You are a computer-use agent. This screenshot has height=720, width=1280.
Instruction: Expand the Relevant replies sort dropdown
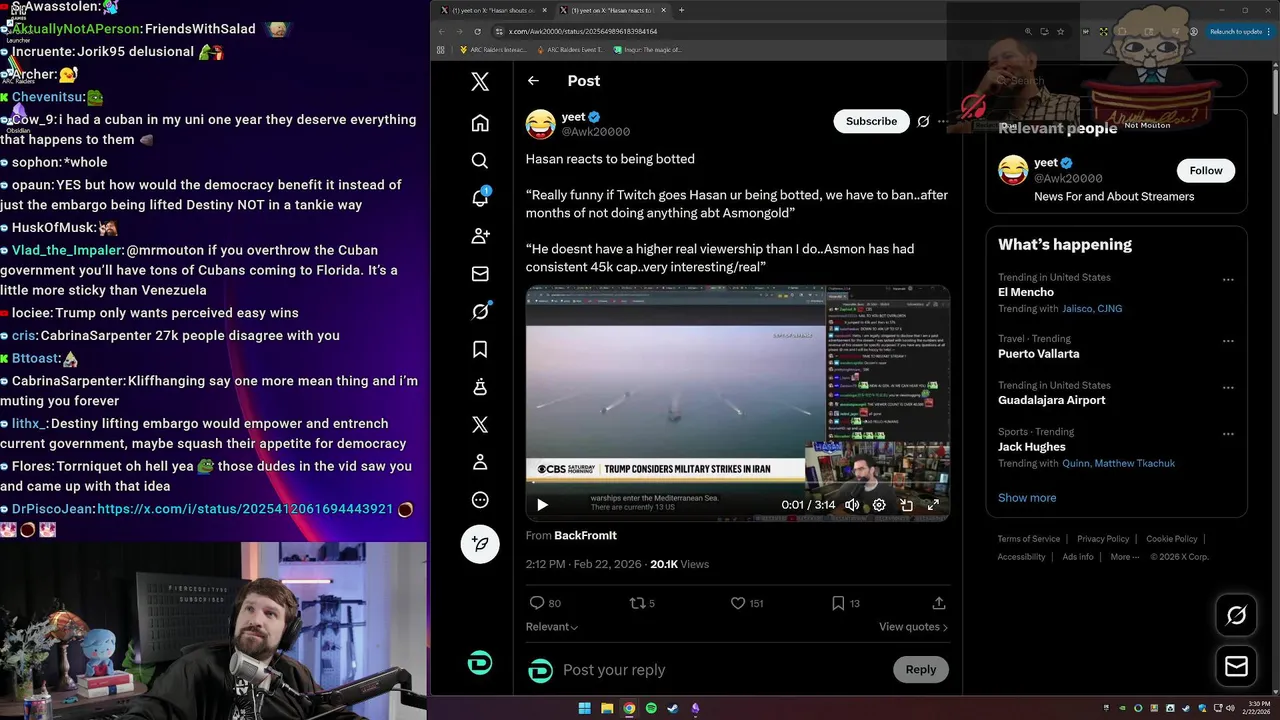[x=552, y=627]
